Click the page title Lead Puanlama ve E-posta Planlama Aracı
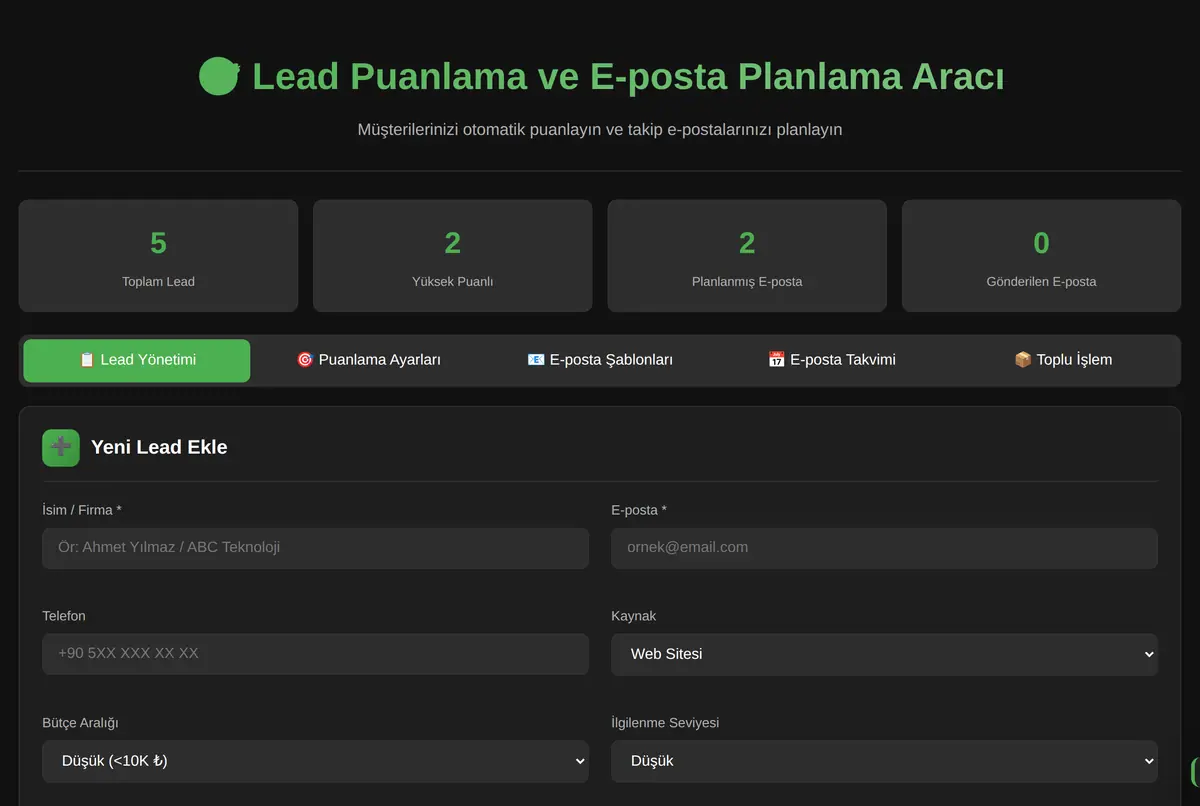Viewport: 1200px width, 806px height. click(628, 77)
